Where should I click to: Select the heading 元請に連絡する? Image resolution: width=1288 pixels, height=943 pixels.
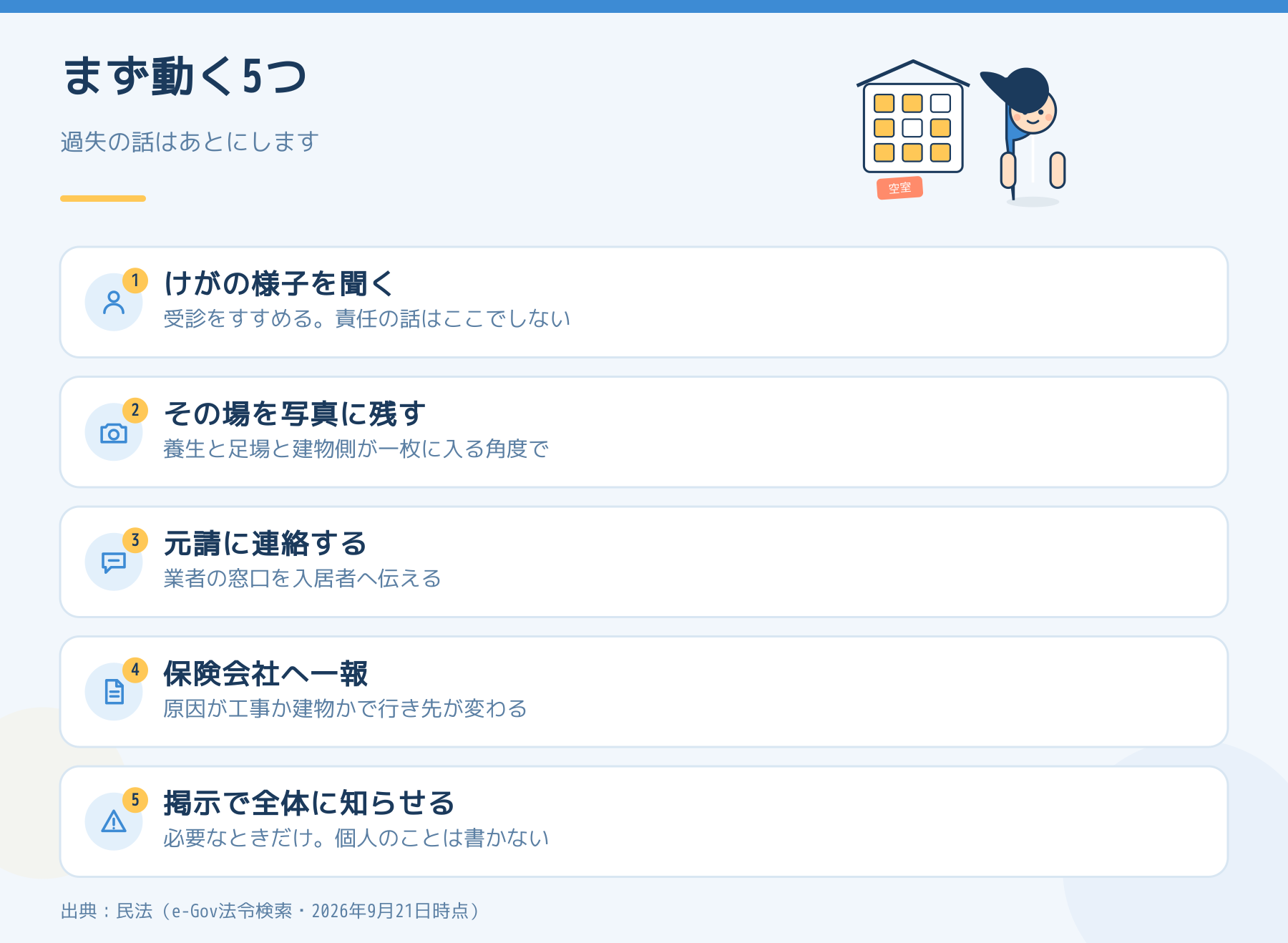265,544
